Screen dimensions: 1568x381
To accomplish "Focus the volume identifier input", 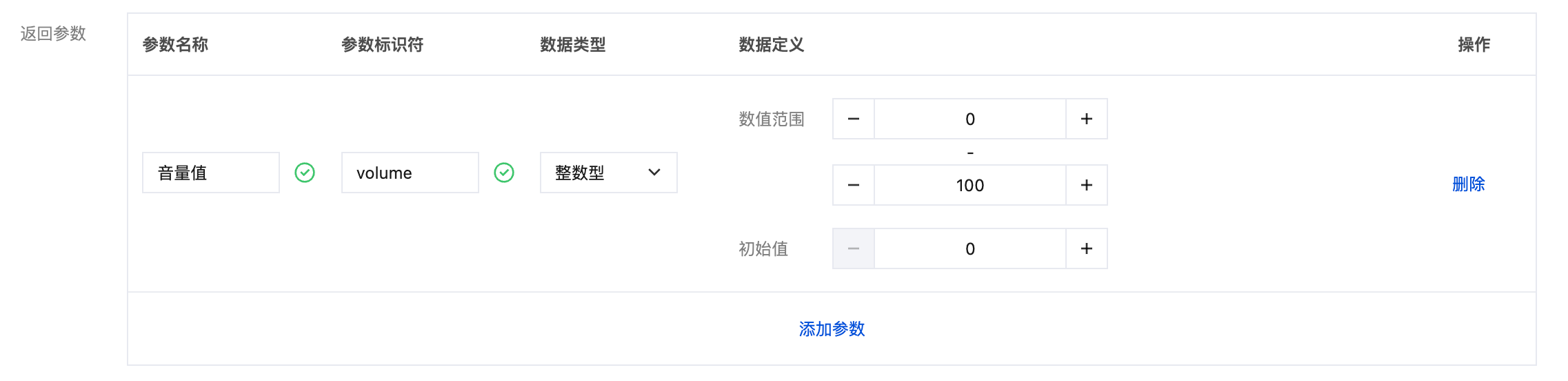I will (410, 173).
